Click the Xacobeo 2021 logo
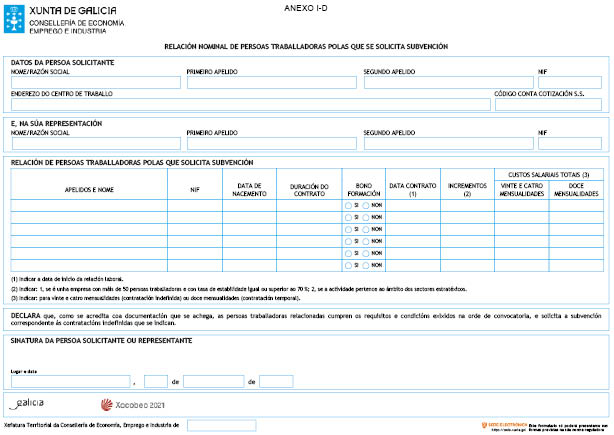 coord(133,405)
